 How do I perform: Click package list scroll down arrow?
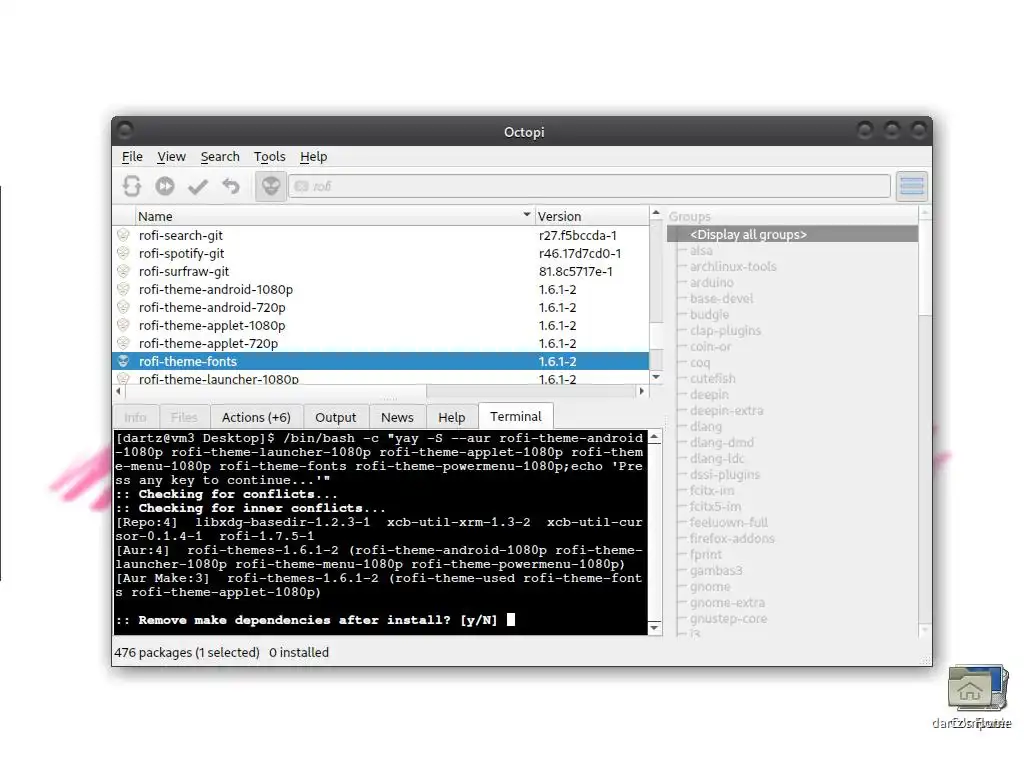pos(656,377)
